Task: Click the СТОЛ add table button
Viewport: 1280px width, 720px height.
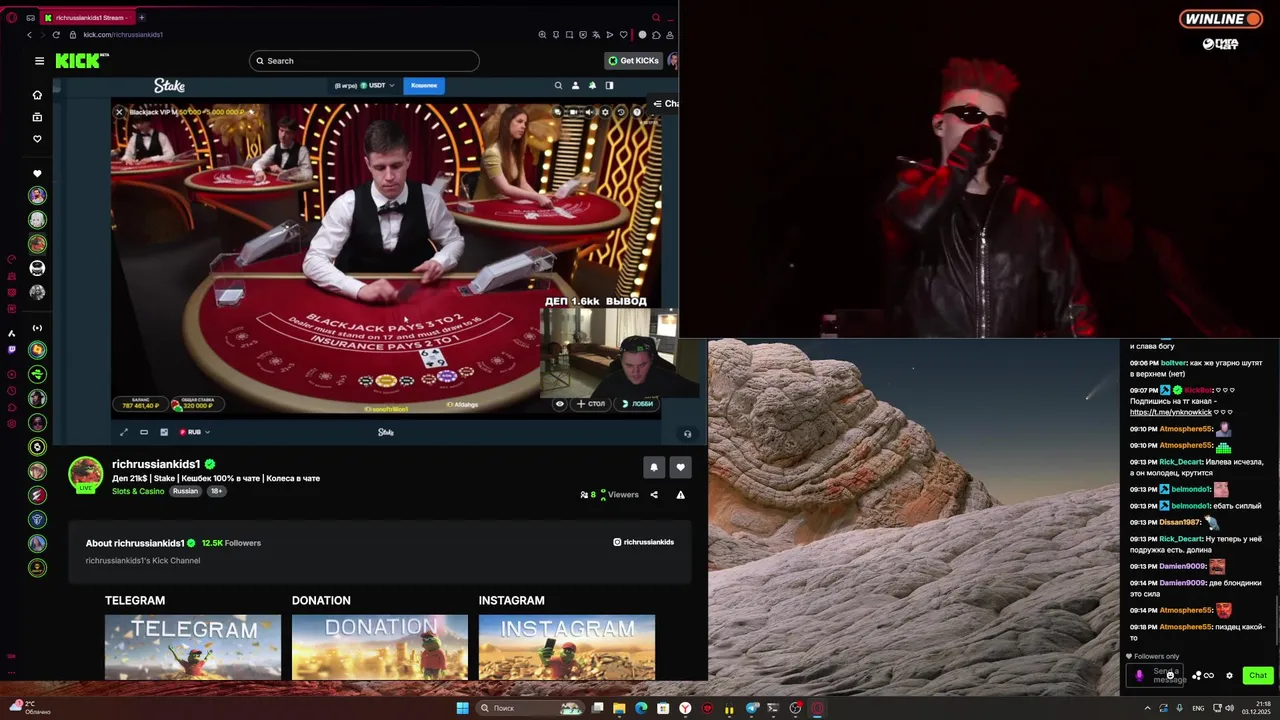Action: click(x=592, y=404)
